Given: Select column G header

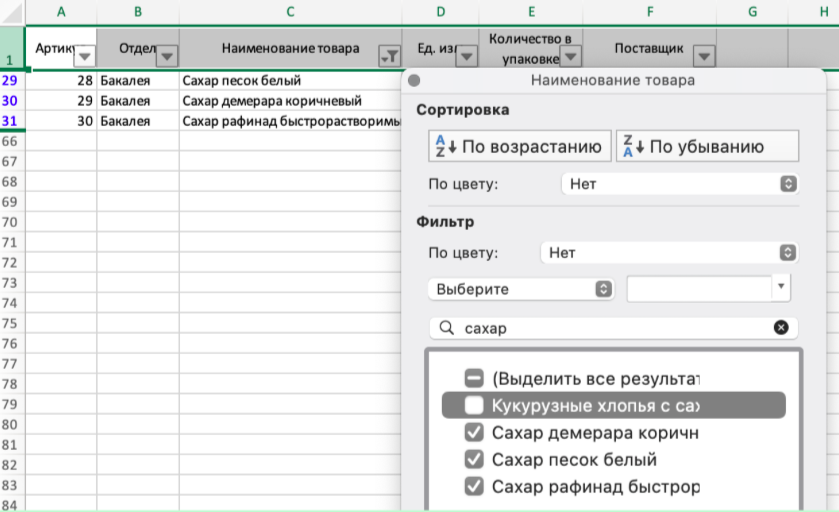Looking at the screenshot, I should point(752,12).
